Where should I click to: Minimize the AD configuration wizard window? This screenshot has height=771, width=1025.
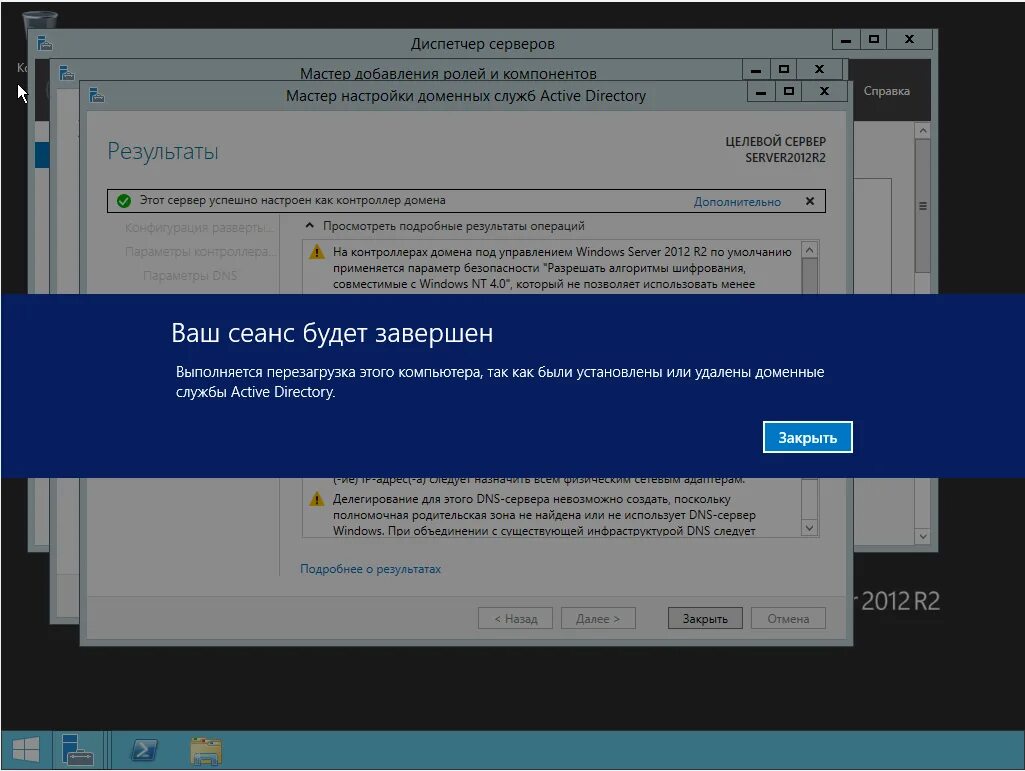coord(761,92)
